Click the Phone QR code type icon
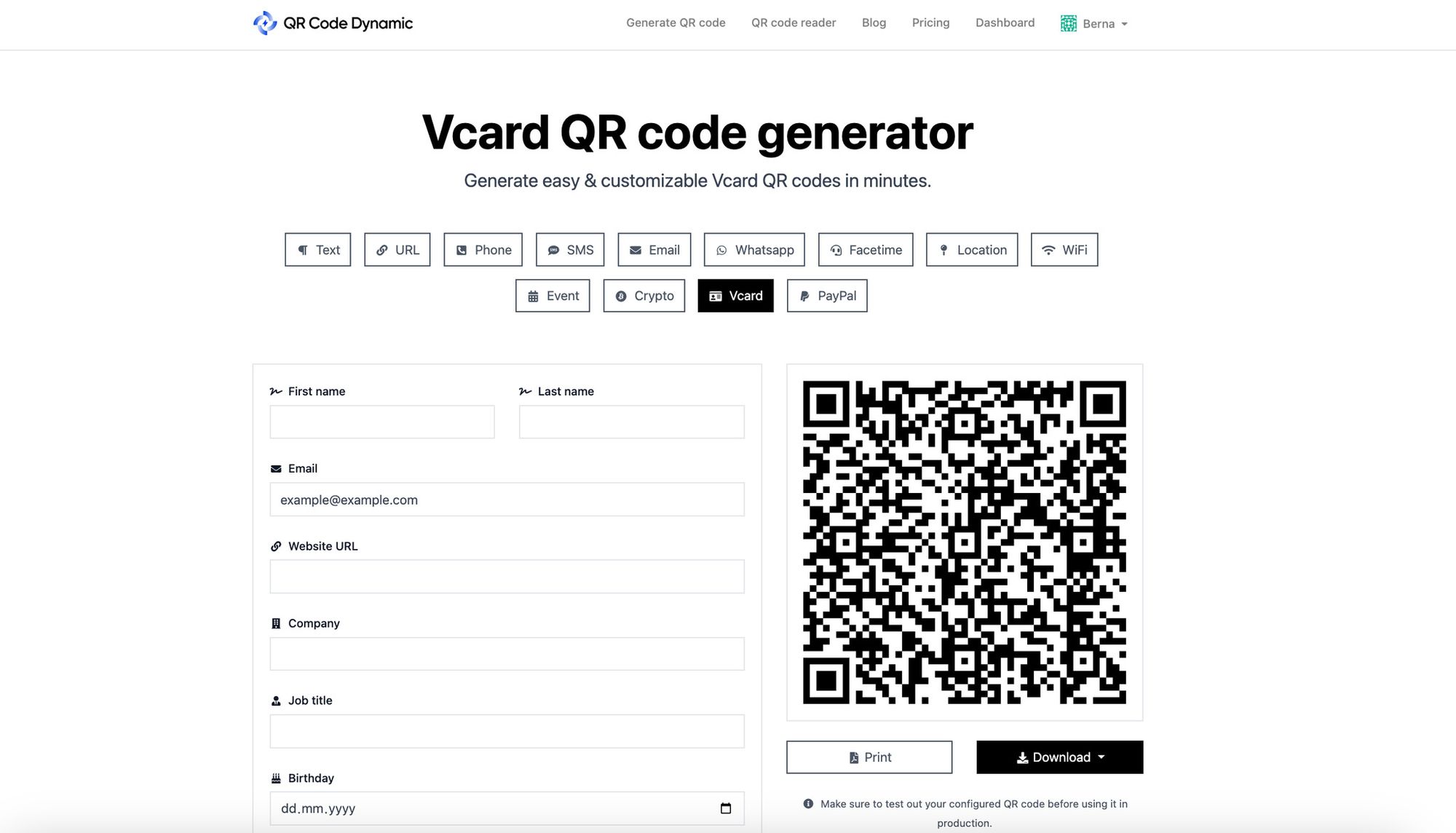This screenshot has height=833, width=1456. (x=483, y=249)
